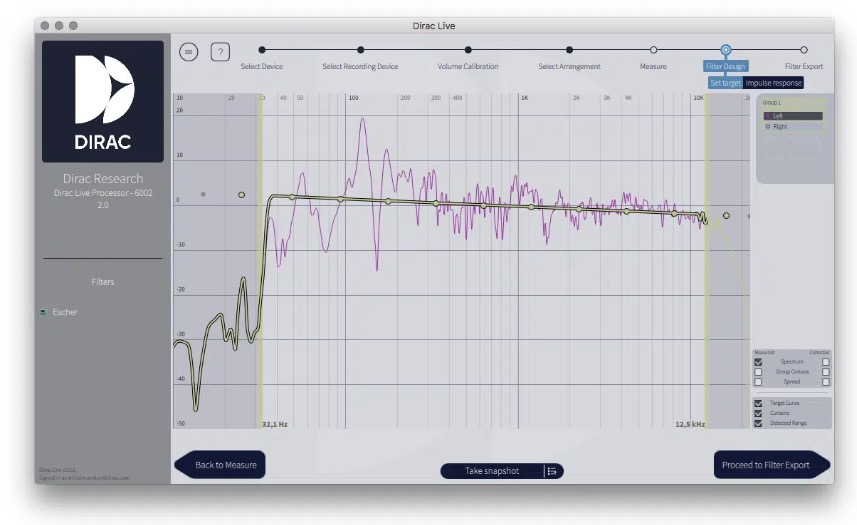This screenshot has height=525, width=857.
Task: Disable the Detected Range checkbox
Action: (x=758, y=423)
